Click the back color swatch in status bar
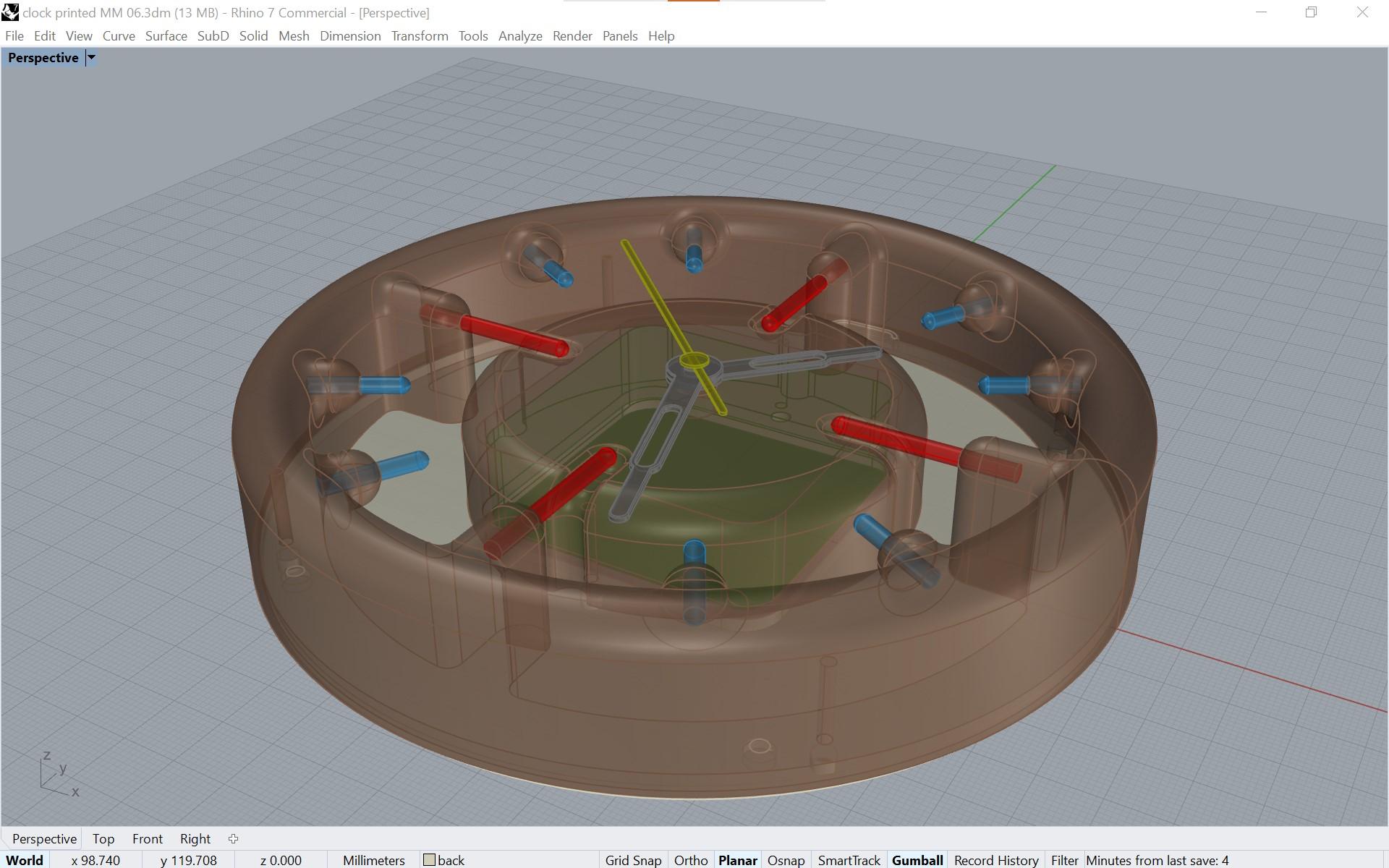 click(429, 859)
